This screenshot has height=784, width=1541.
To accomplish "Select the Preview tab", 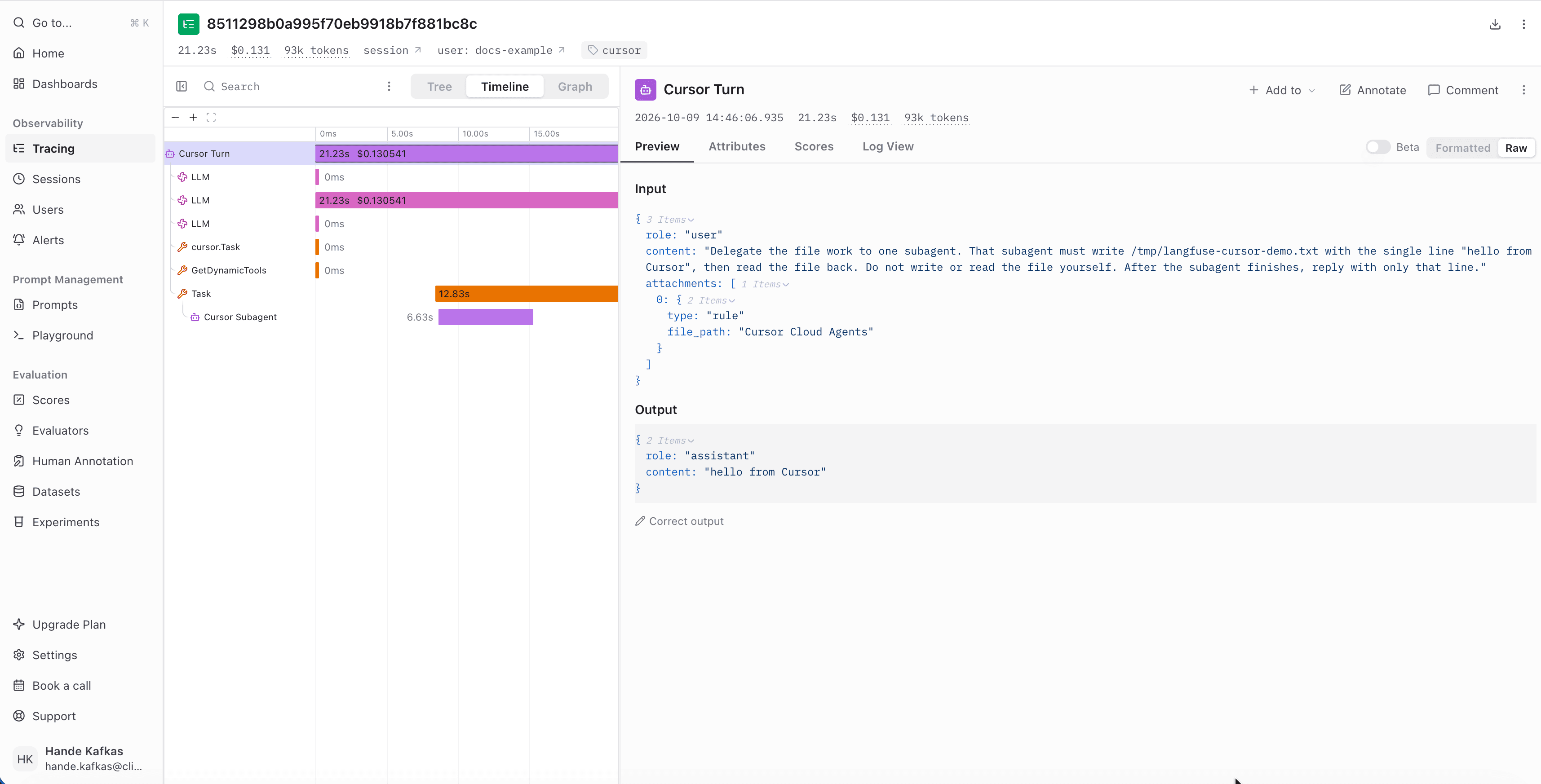I will 657,146.
